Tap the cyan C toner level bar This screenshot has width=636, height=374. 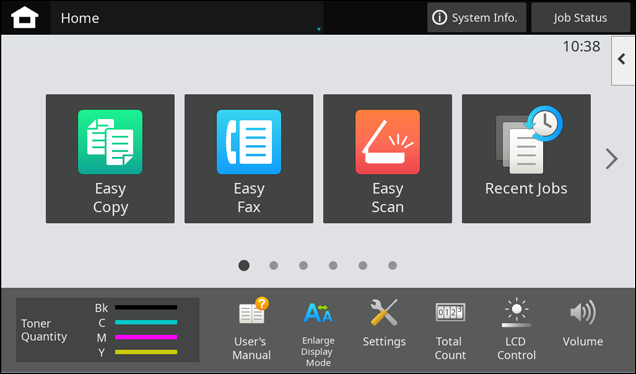click(x=146, y=322)
